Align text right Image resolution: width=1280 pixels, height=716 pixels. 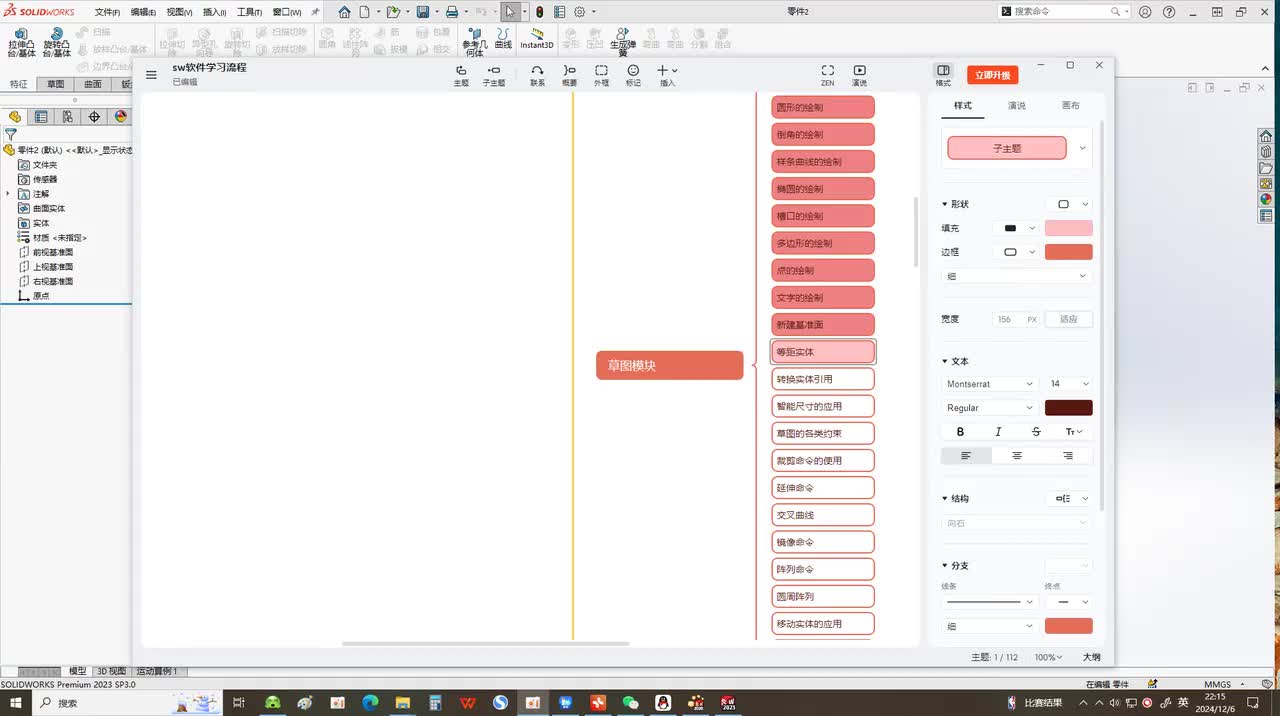(1068, 456)
